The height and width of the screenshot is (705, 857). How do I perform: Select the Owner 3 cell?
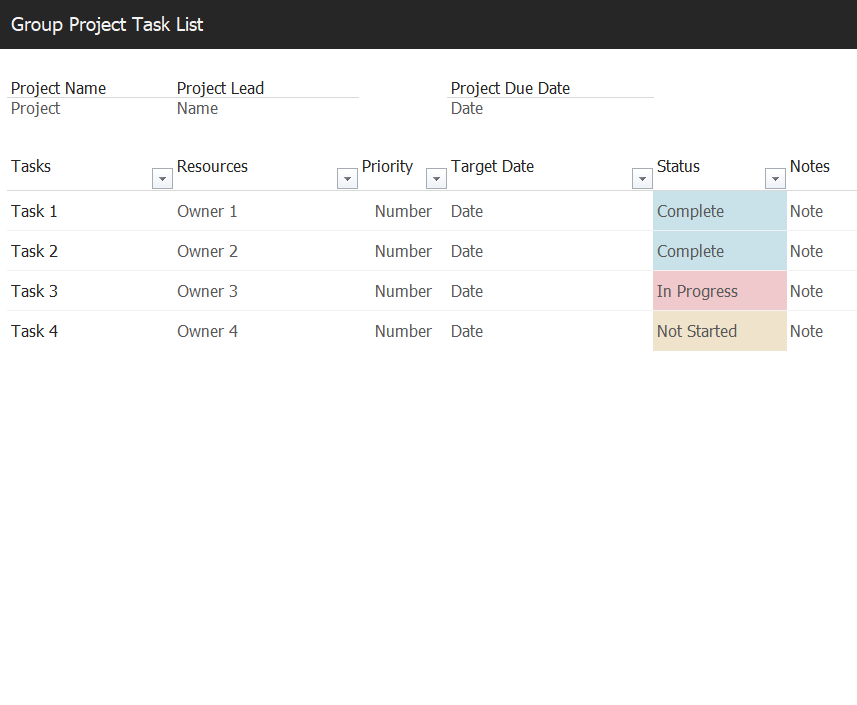click(x=266, y=291)
